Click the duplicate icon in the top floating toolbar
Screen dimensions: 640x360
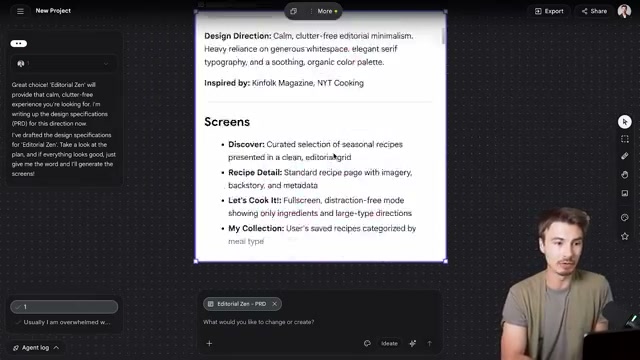(293, 11)
